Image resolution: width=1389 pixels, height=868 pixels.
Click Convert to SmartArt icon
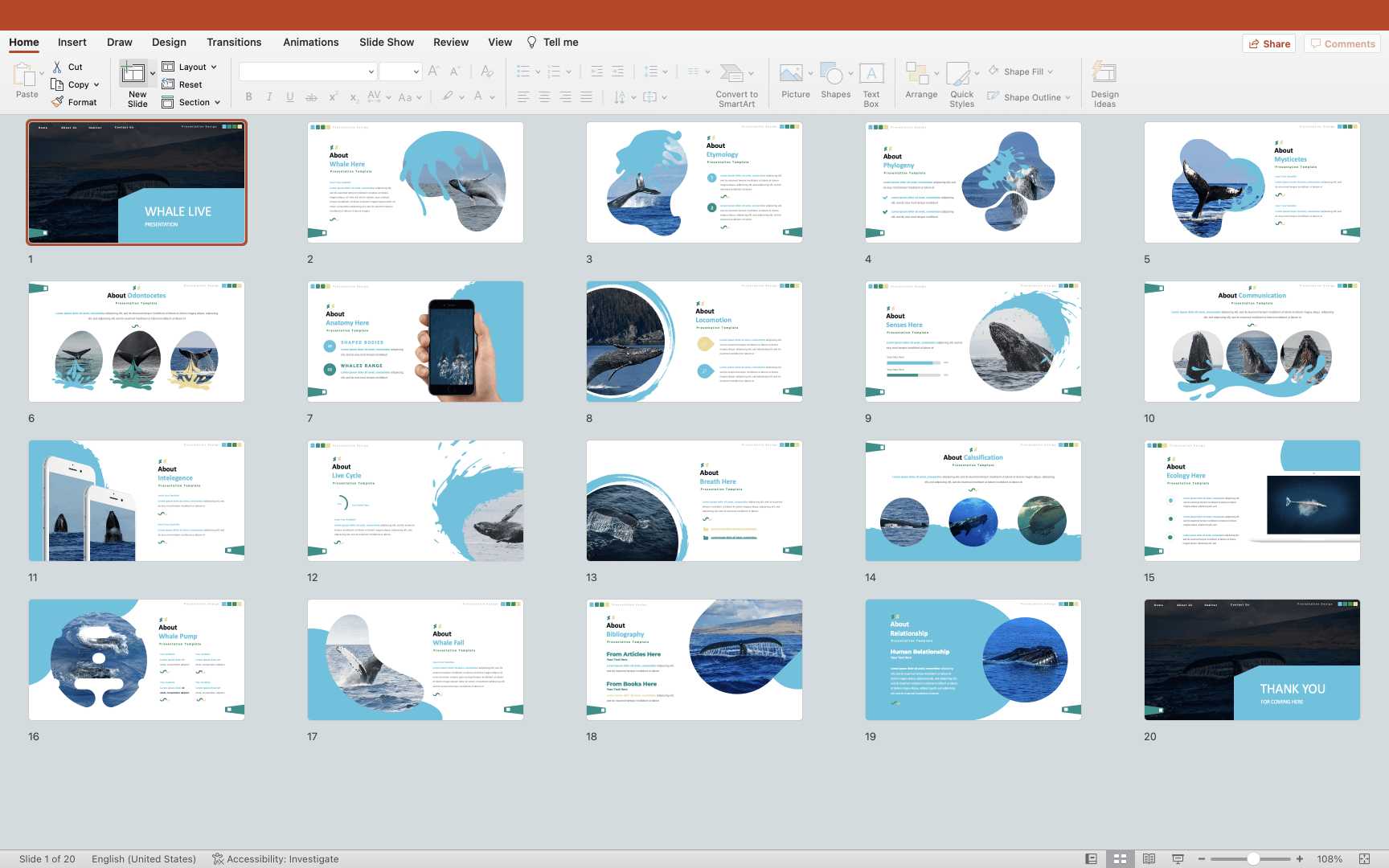pos(731,74)
